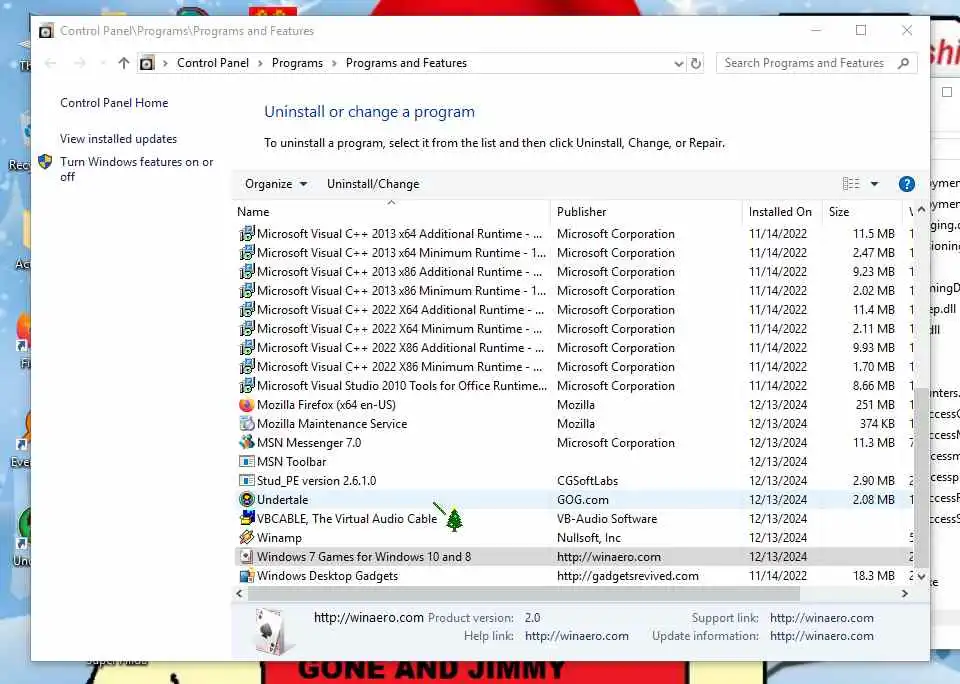Click the Undertale program icon
This screenshot has height=684, width=960.
click(247, 500)
